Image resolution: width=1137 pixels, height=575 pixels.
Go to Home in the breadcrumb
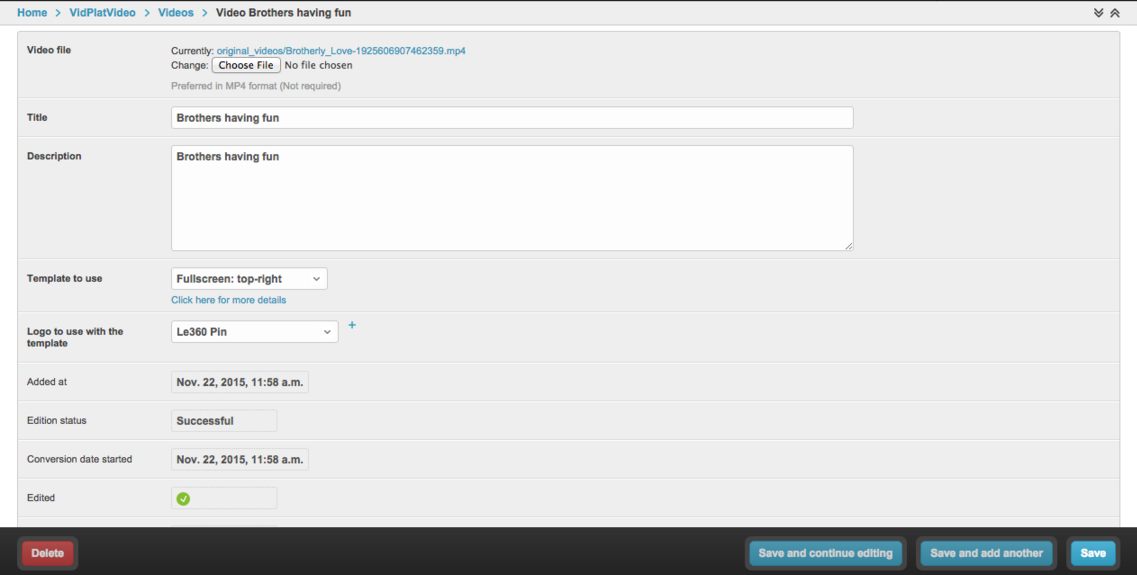pos(32,13)
